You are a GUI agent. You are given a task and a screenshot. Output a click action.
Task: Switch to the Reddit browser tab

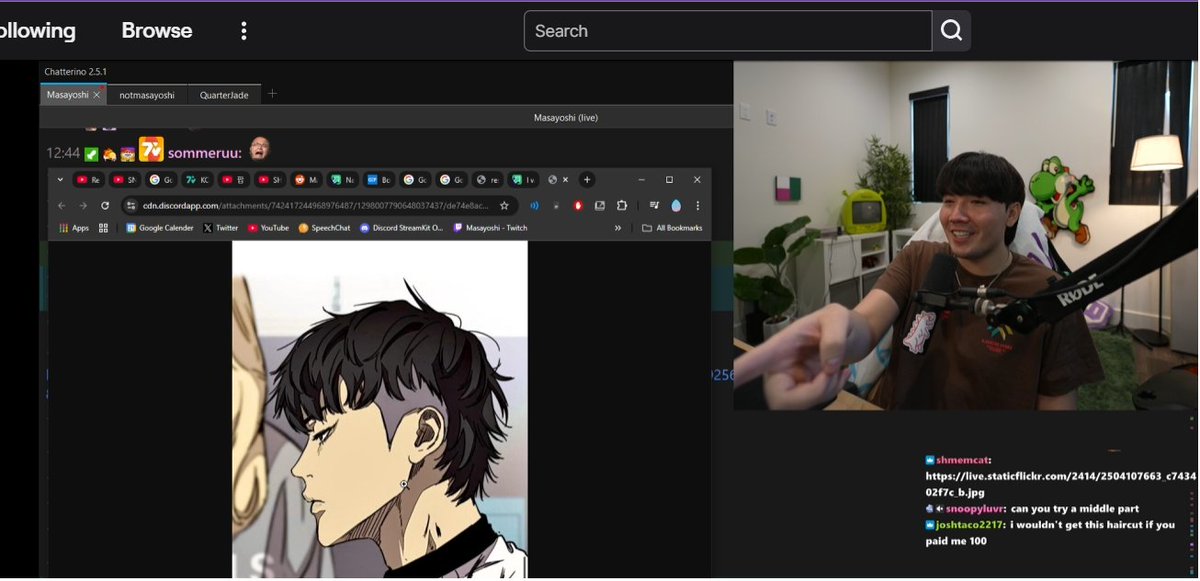pos(305,180)
